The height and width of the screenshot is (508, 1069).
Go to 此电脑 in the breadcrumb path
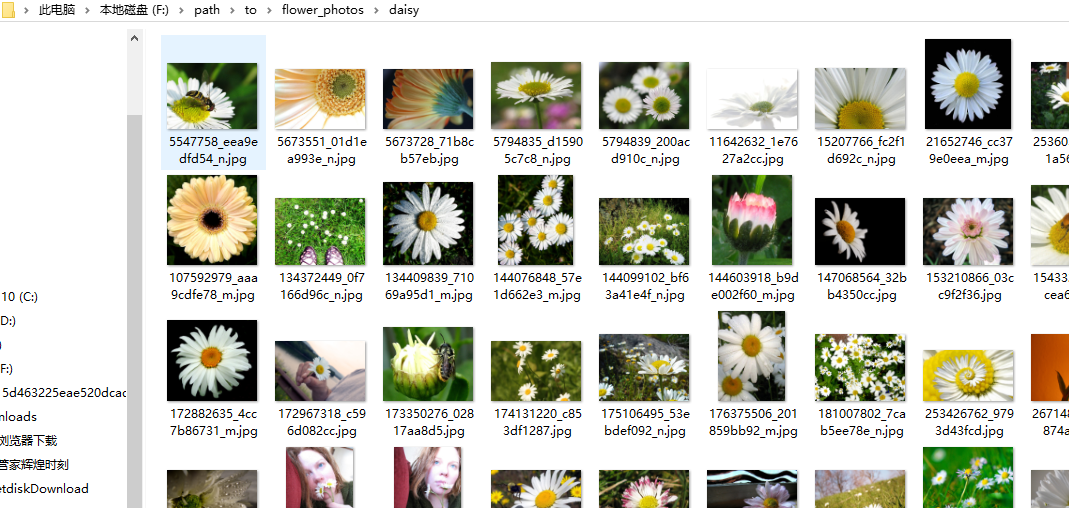(57, 10)
